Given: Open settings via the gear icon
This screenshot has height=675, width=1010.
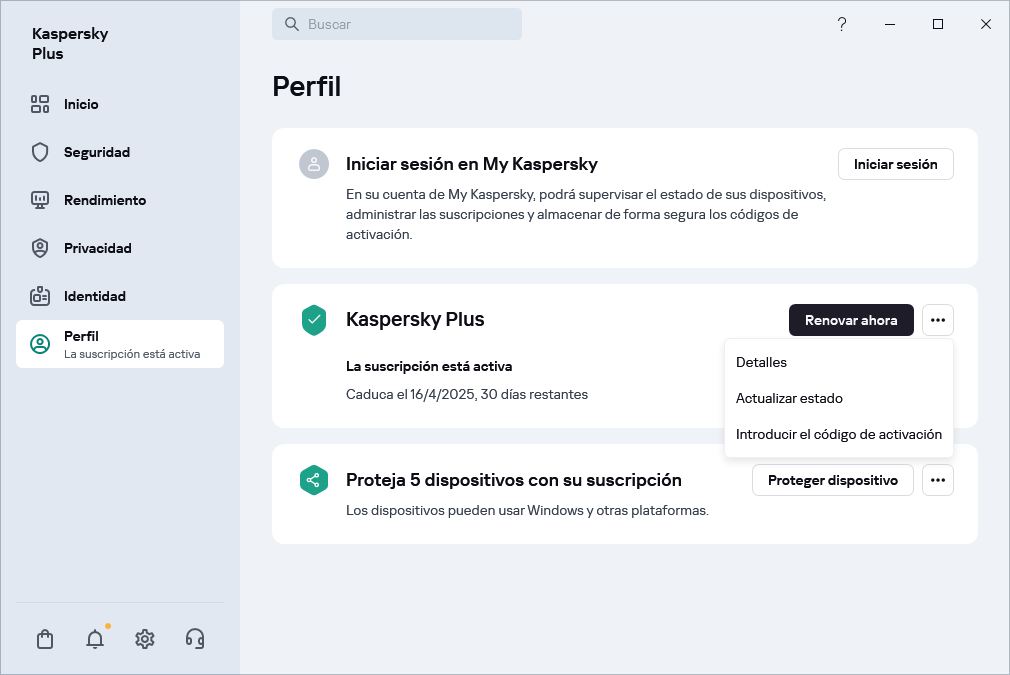Looking at the screenshot, I should click(145, 639).
